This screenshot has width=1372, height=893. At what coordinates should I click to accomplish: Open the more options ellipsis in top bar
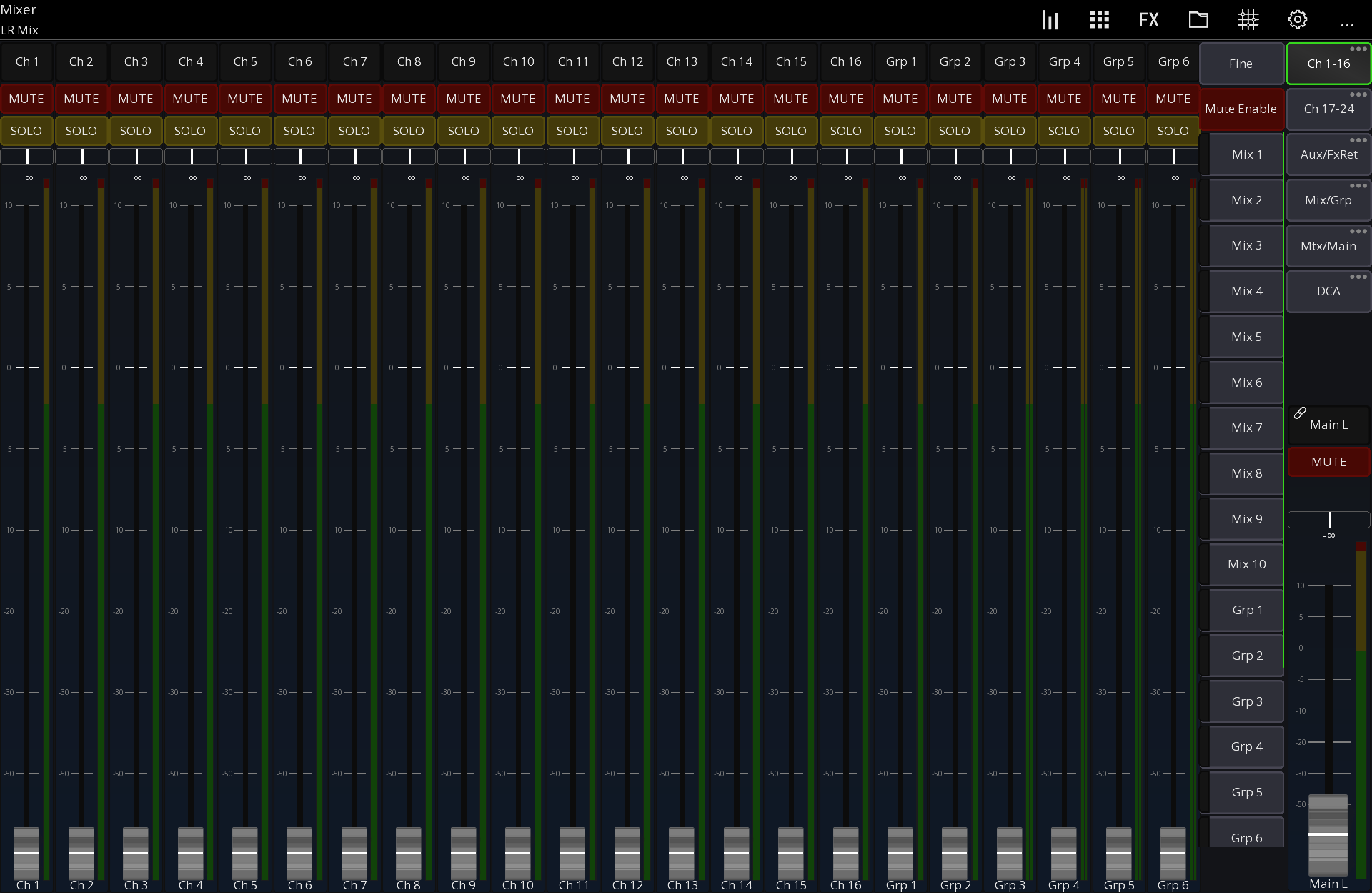coord(1347,25)
